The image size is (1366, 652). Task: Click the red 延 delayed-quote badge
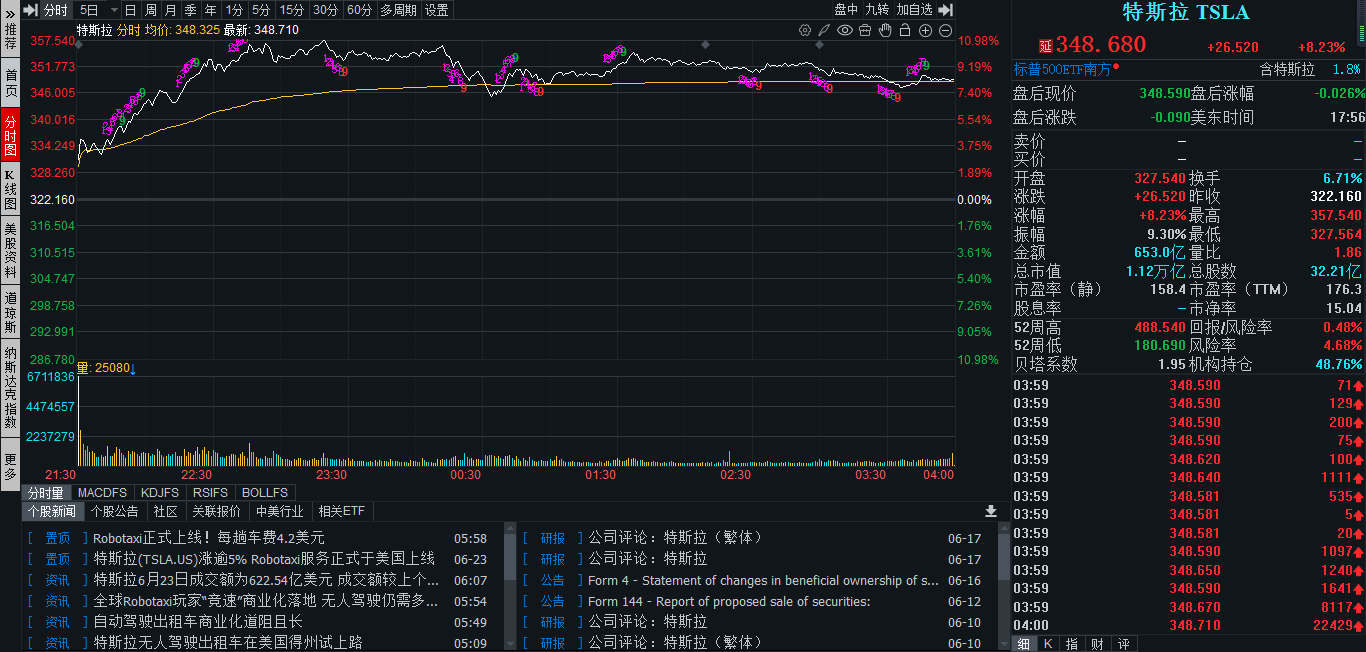(1046, 46)
